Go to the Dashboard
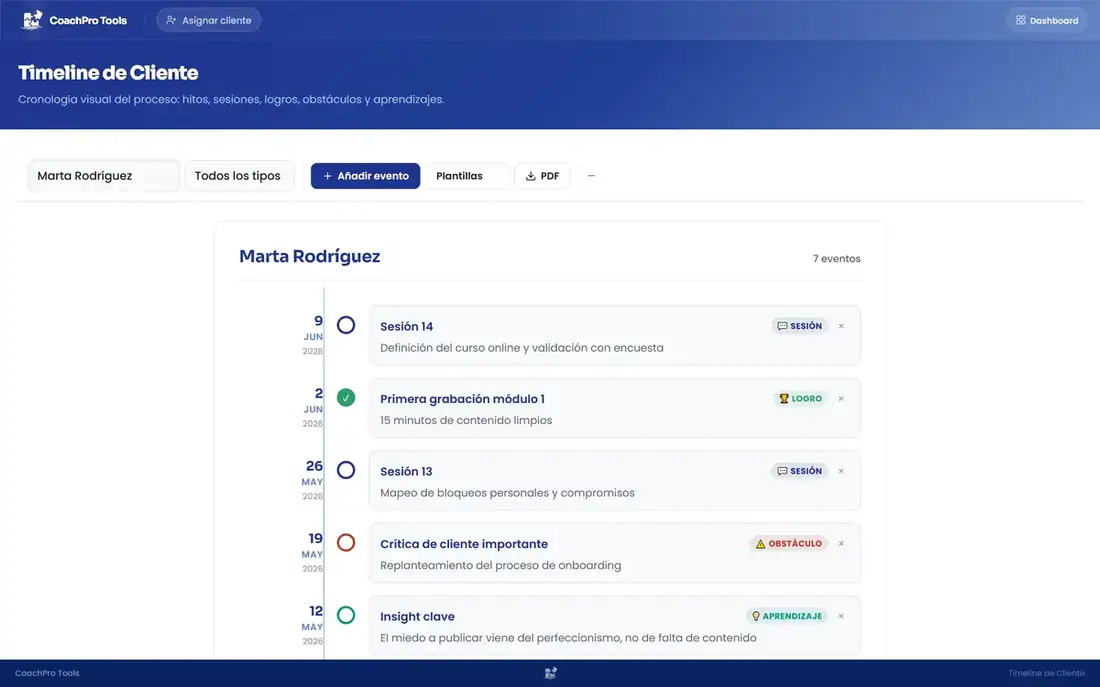This screenshot has width=1100, height=687. coord(1047,20)
